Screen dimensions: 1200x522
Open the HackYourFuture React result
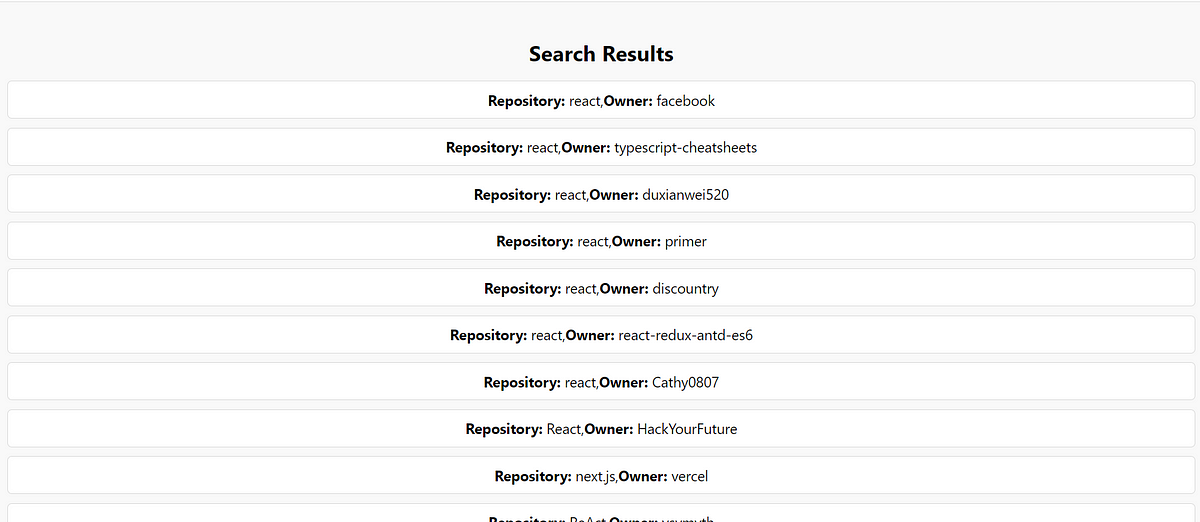[x=601, y=429]
